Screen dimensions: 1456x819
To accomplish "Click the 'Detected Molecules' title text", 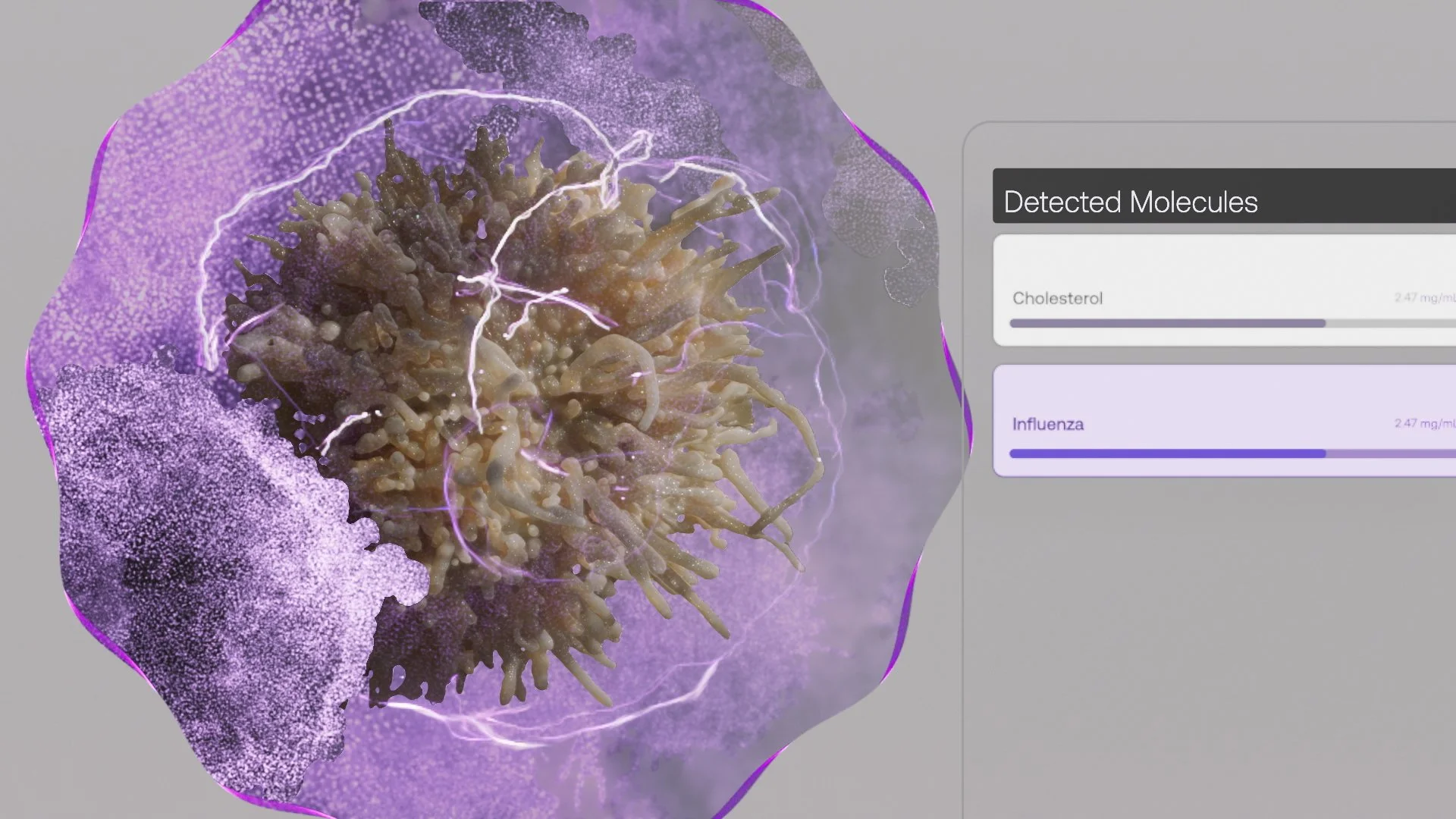I will tap(1130, 202).
